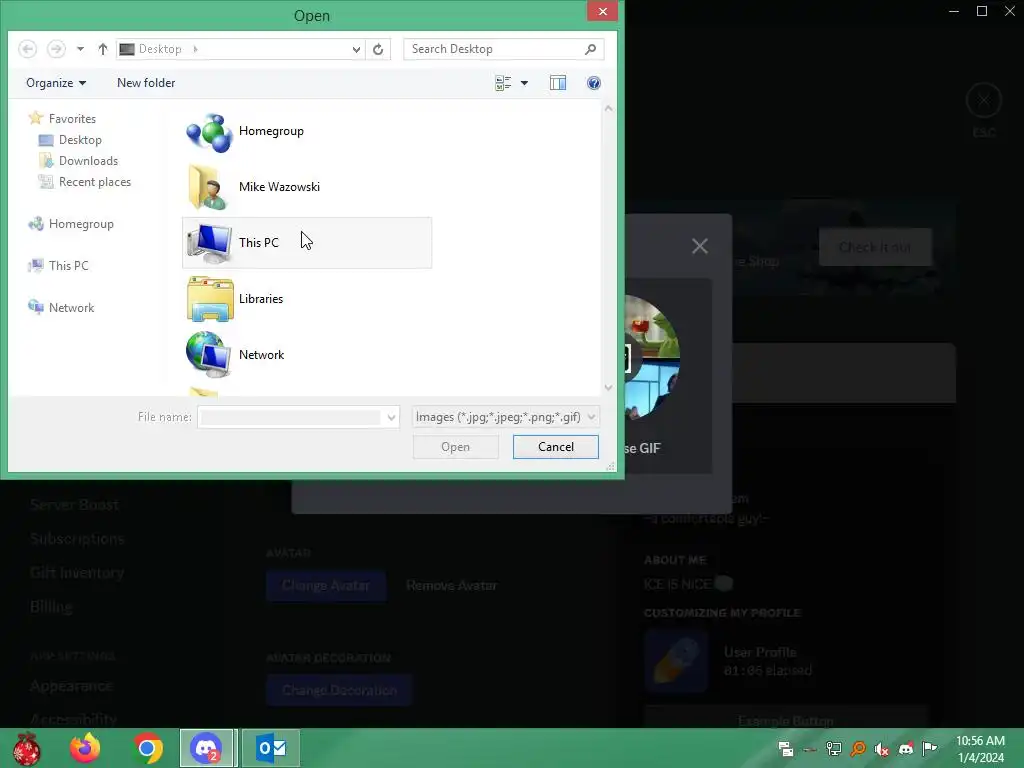Go back using the Back arrow
This screenshot has height=768, width=1024.
[x=27, y=49]
